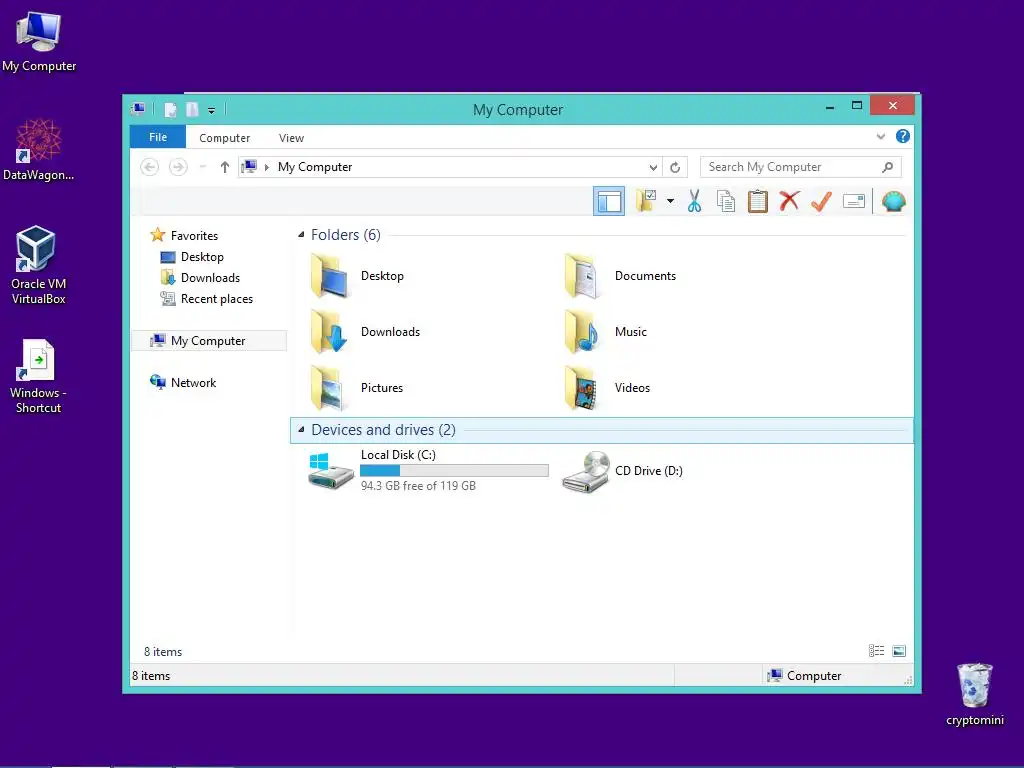This screenshot has height=768, width=1024.
Task: Collapse the Folders (6) group
Action: tap(301, 234)
